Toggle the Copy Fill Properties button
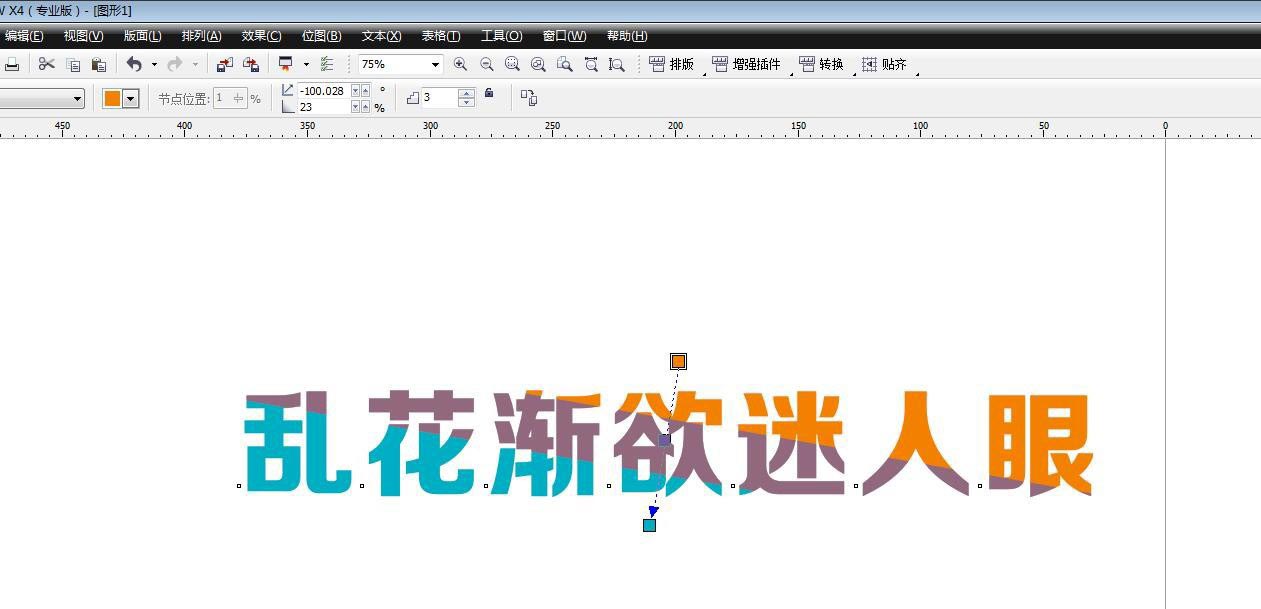Screen dimensions: 1261x609 point(528,97)
